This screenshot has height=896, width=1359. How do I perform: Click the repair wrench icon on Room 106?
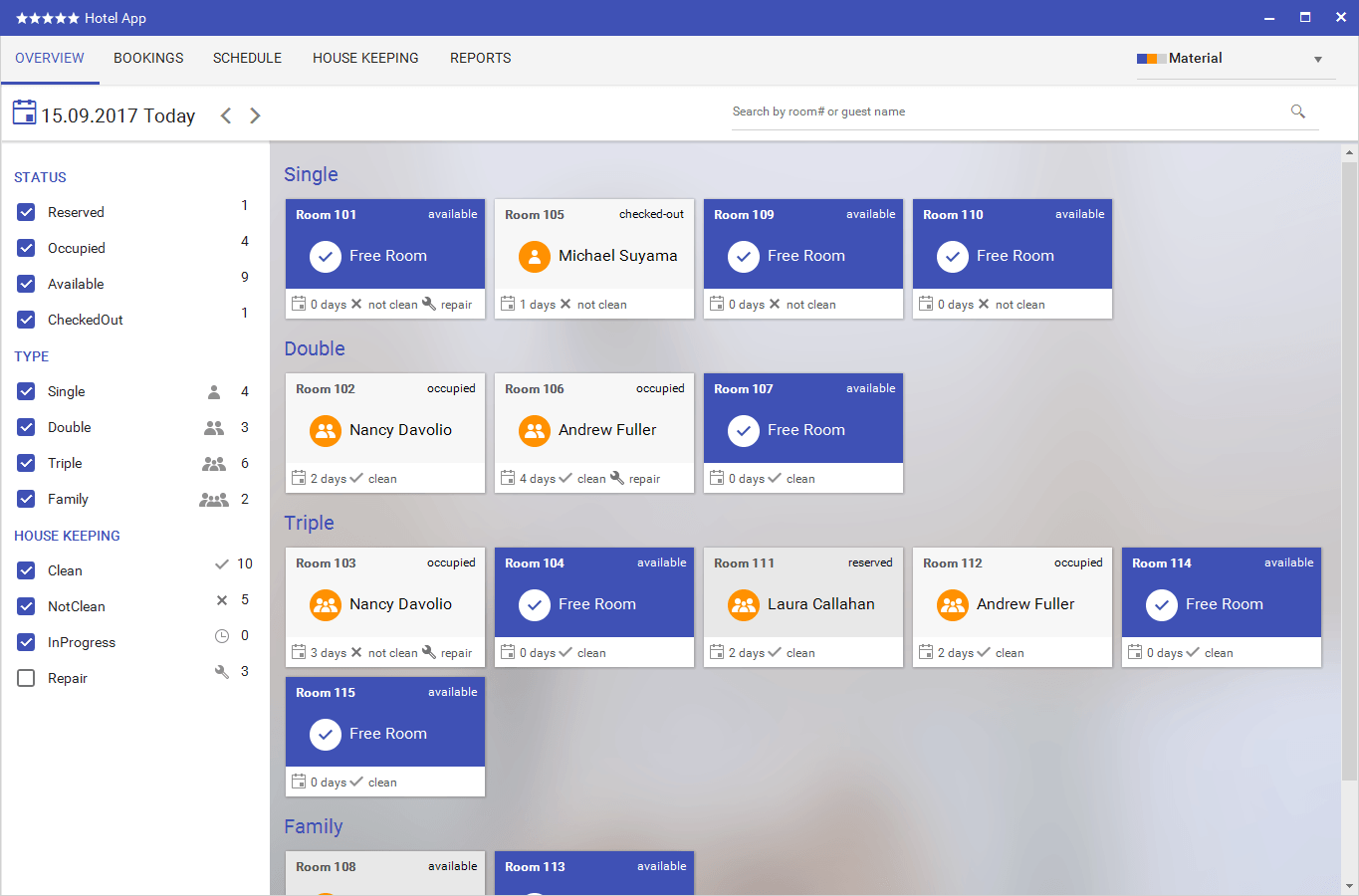tap(617, 478)
